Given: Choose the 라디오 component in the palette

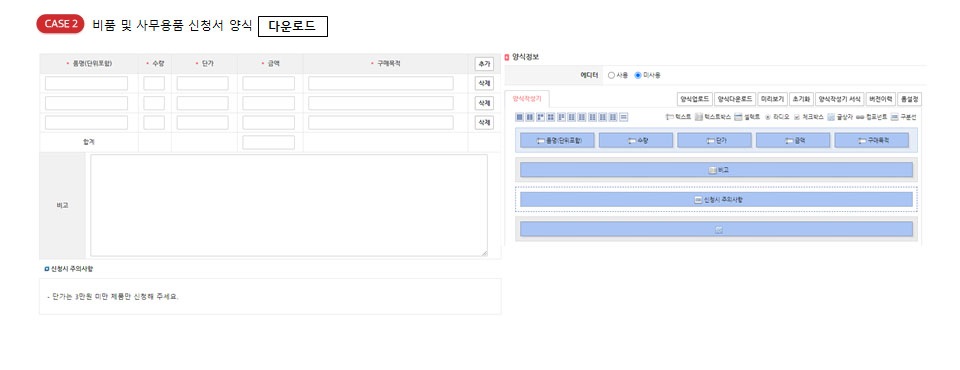Looking at the screenshot, I should coord(778,116).
